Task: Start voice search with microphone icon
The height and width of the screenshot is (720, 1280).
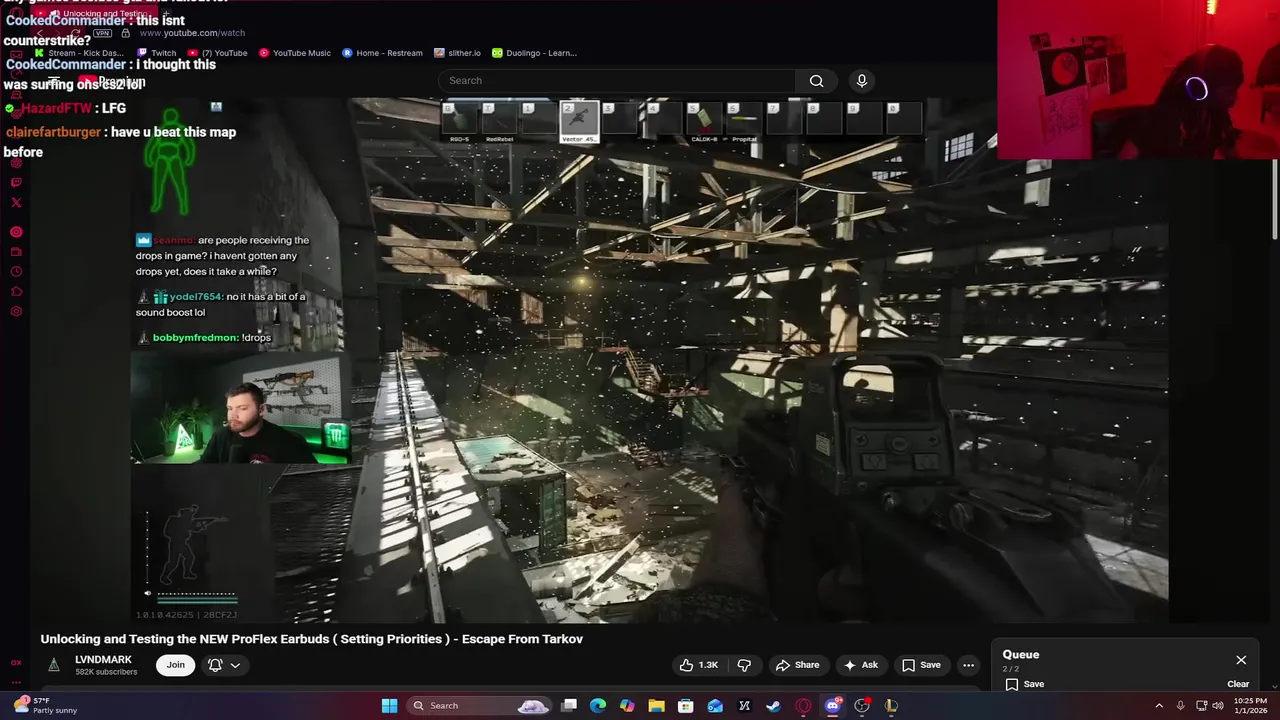Action: tap(862, 81)
